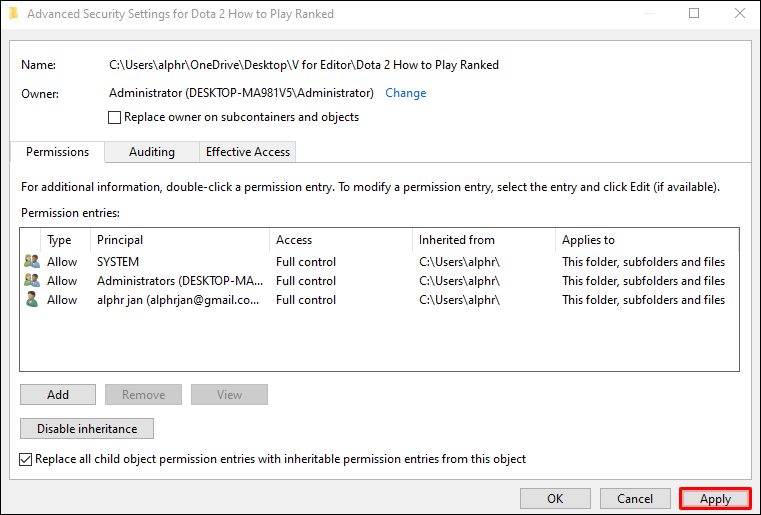Enable Replace owner on subcontainers checkbox
The image size is (761, 515).
[x=114, y=118]
